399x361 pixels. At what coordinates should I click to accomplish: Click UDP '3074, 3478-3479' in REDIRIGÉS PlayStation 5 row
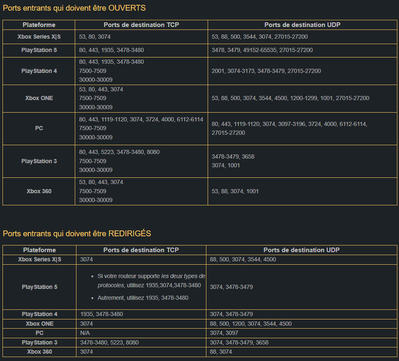coord(231,287)
